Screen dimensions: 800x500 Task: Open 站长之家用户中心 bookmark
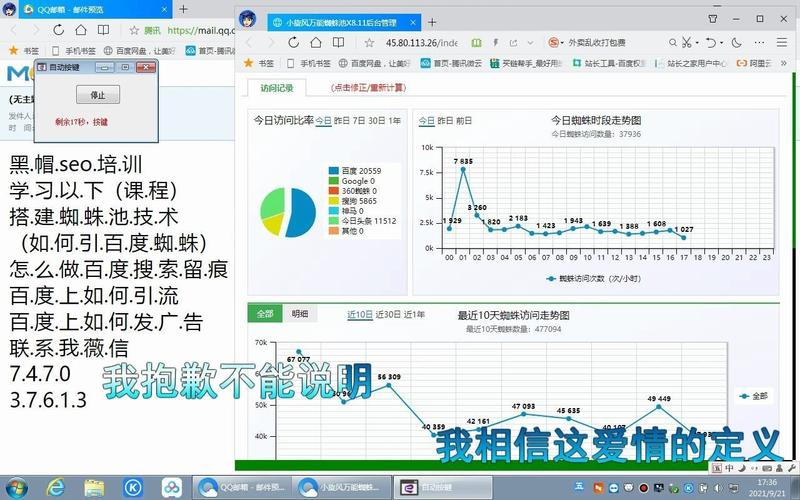pos(691,63)
